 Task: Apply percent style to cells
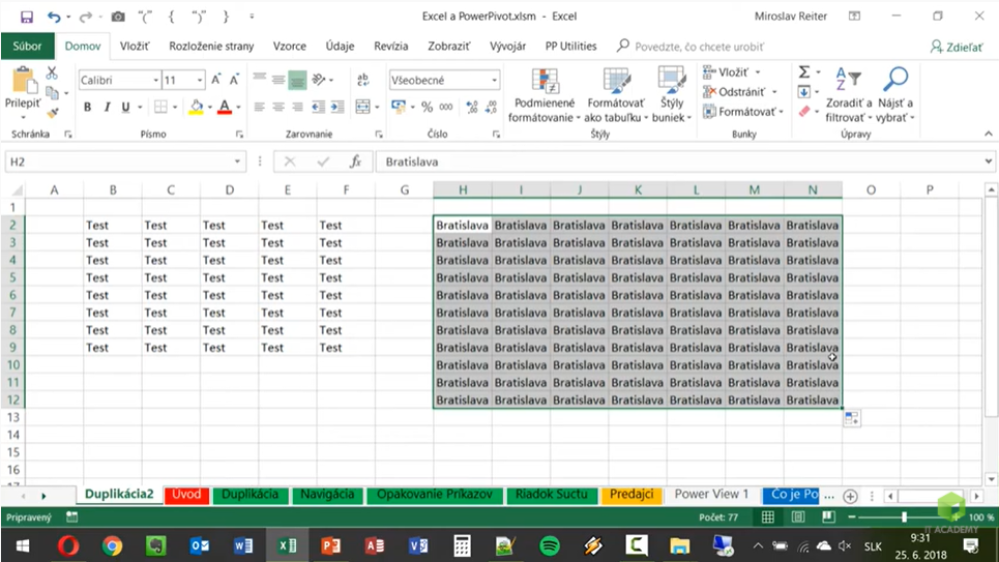coord(427,107)
